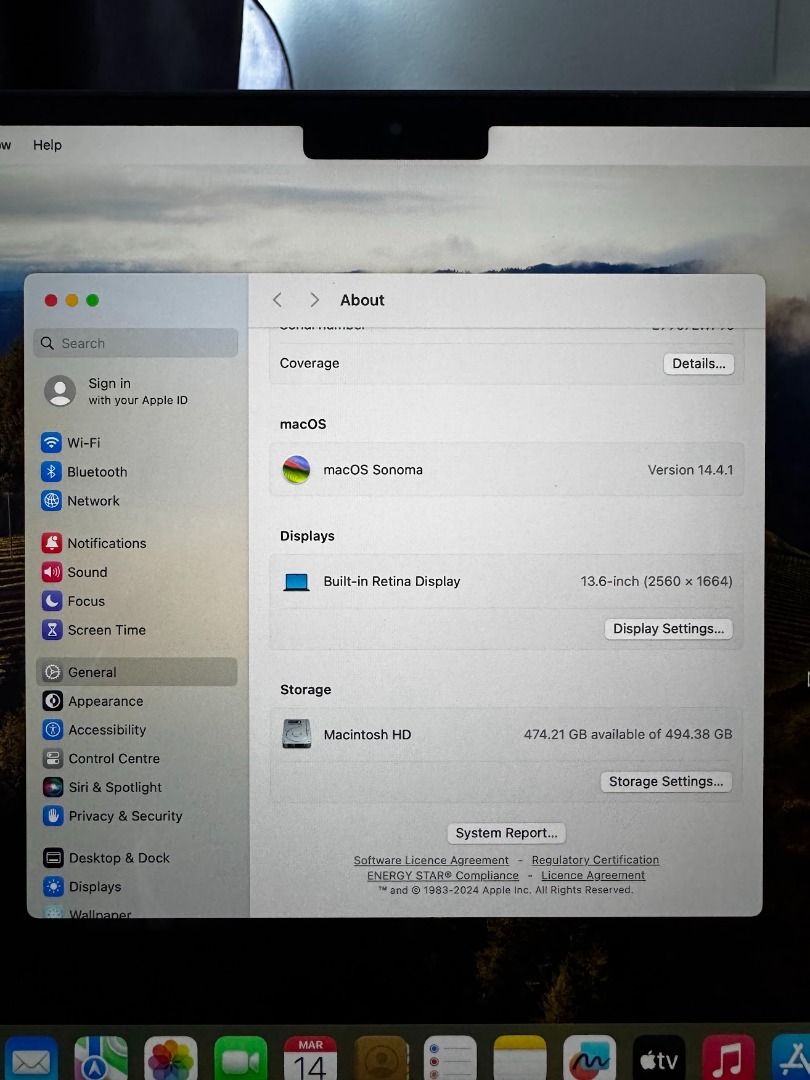Screen dimensions: 810x1080
Task: Open Appearance settings
Action: point(93,700)
